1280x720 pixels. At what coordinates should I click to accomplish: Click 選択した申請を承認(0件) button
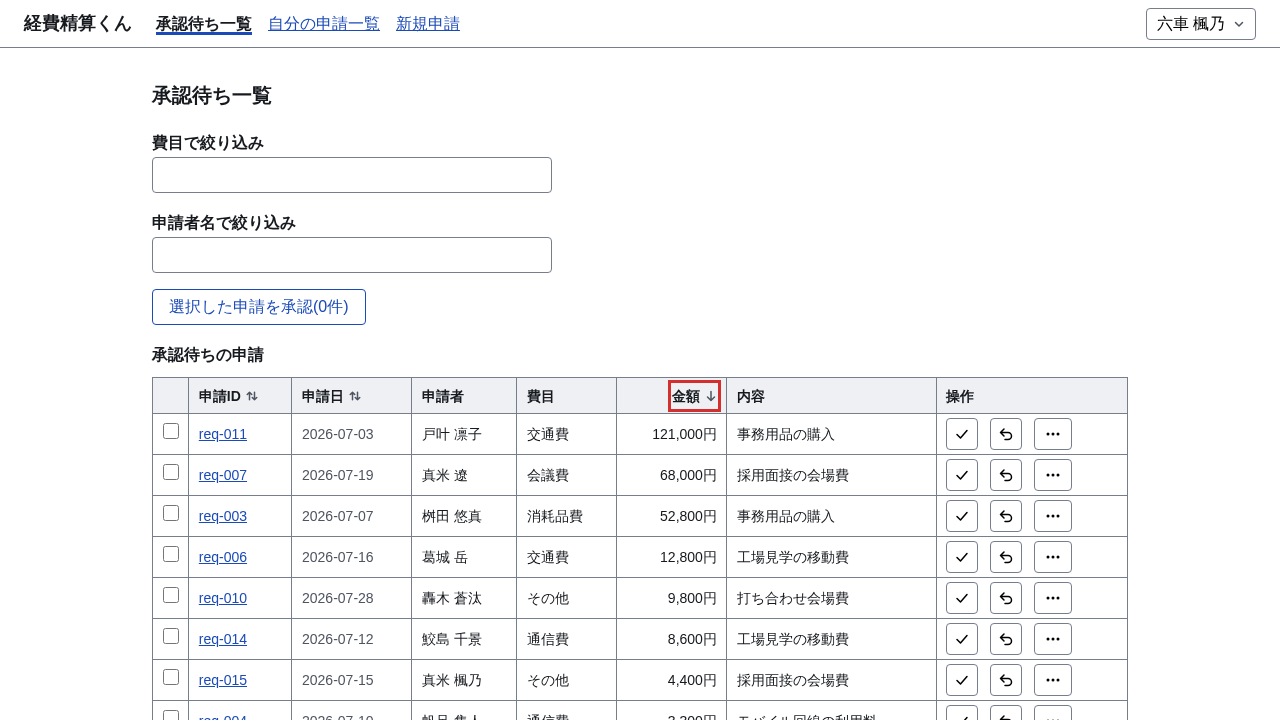(x=259, y=307)
